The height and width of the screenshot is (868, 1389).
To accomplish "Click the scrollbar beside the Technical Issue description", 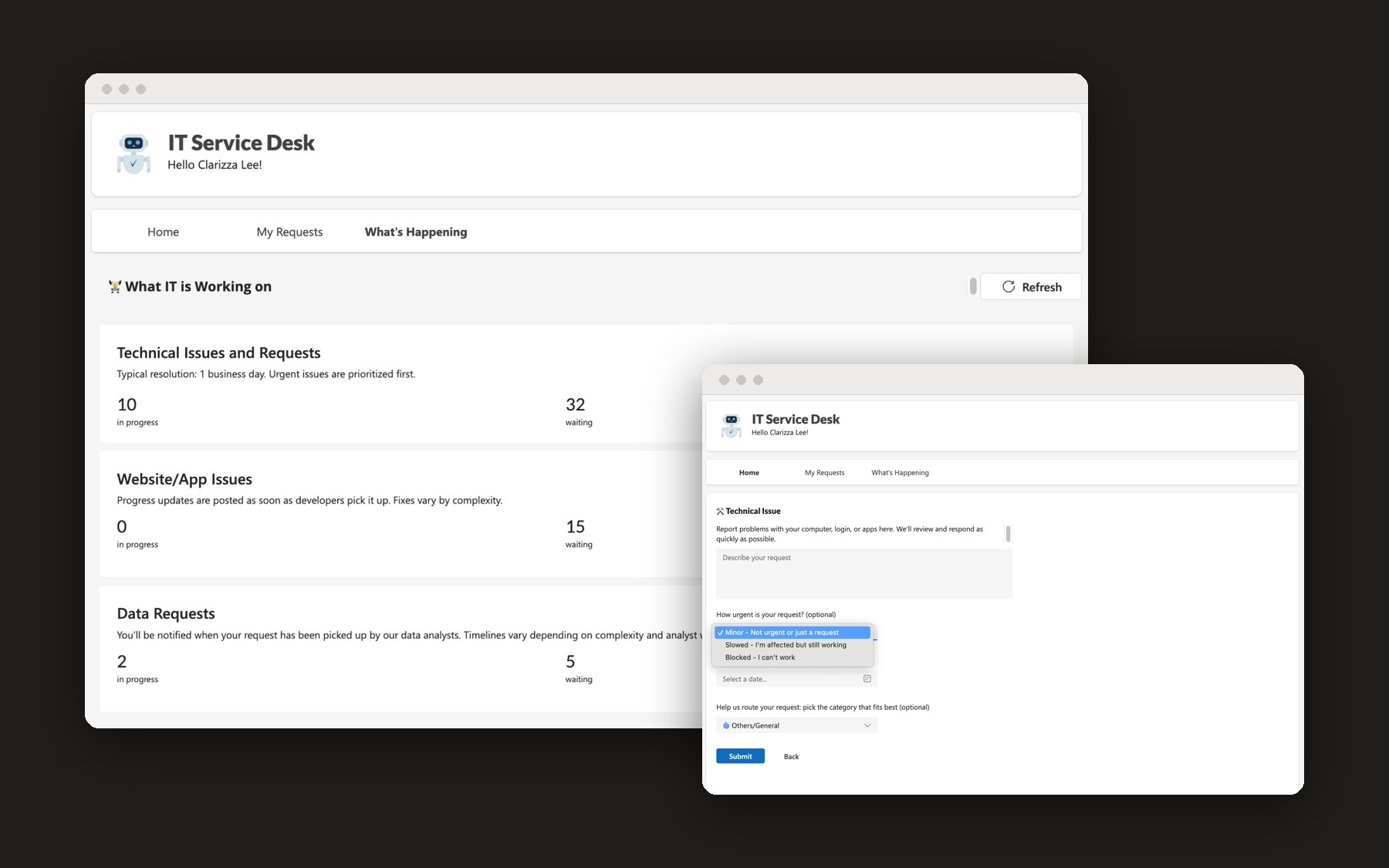I will tap(1008, 534).
